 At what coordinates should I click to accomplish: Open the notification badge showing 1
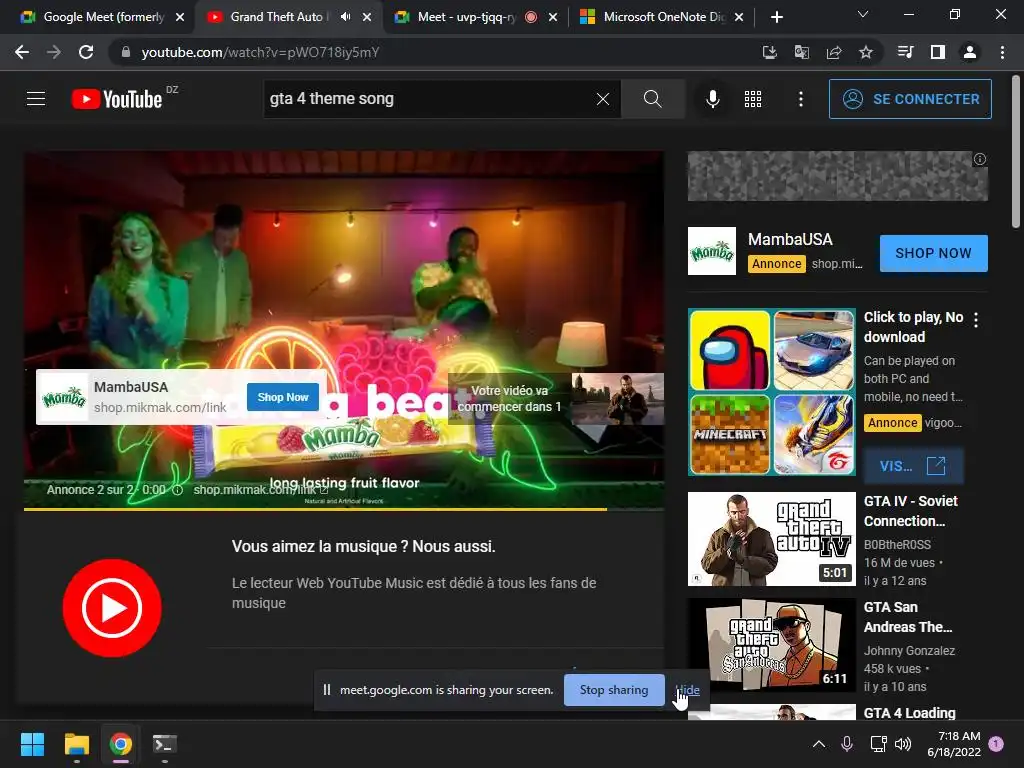click(x=996, y=744)
